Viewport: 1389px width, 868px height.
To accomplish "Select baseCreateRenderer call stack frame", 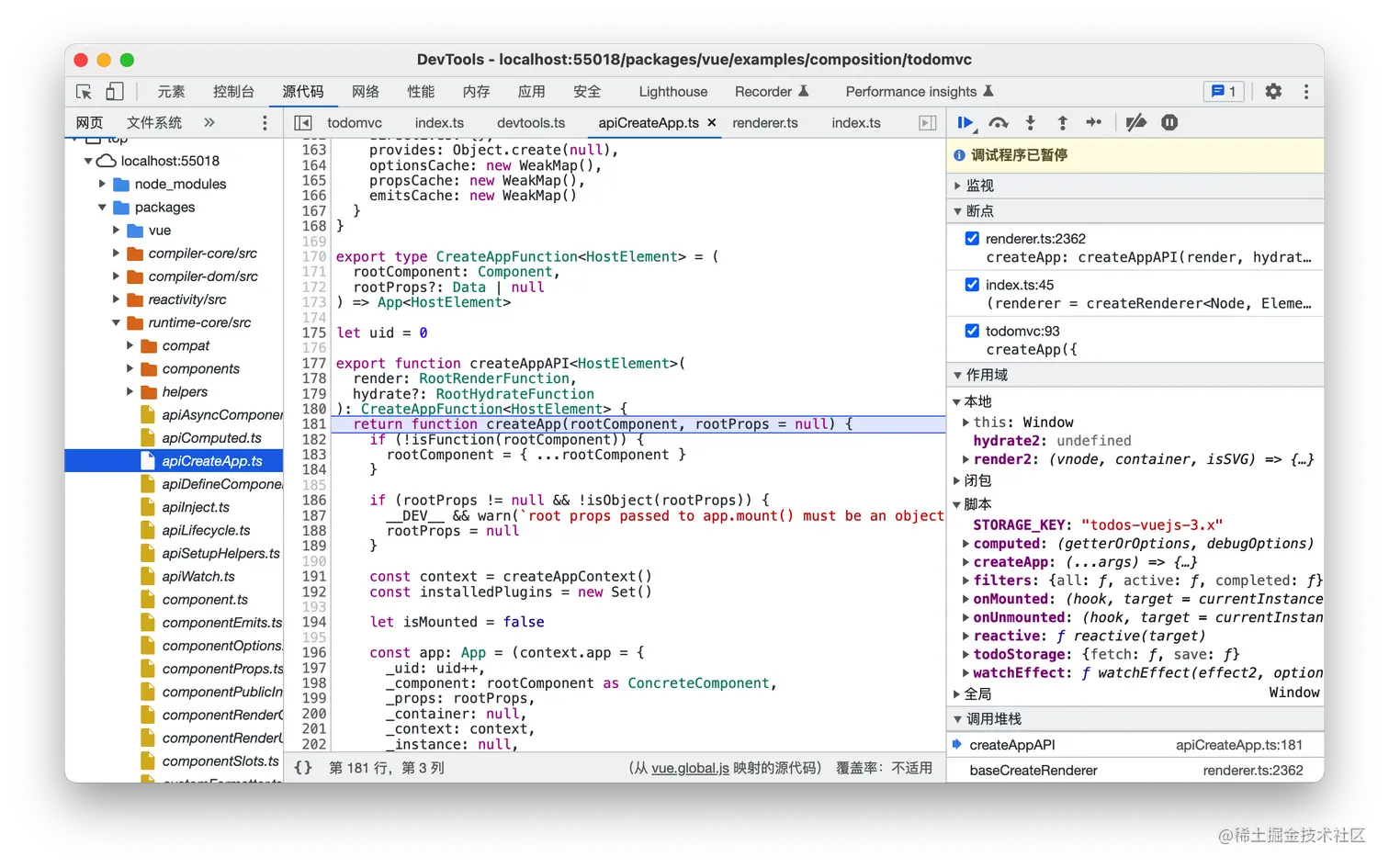I will coord(1135,771).
